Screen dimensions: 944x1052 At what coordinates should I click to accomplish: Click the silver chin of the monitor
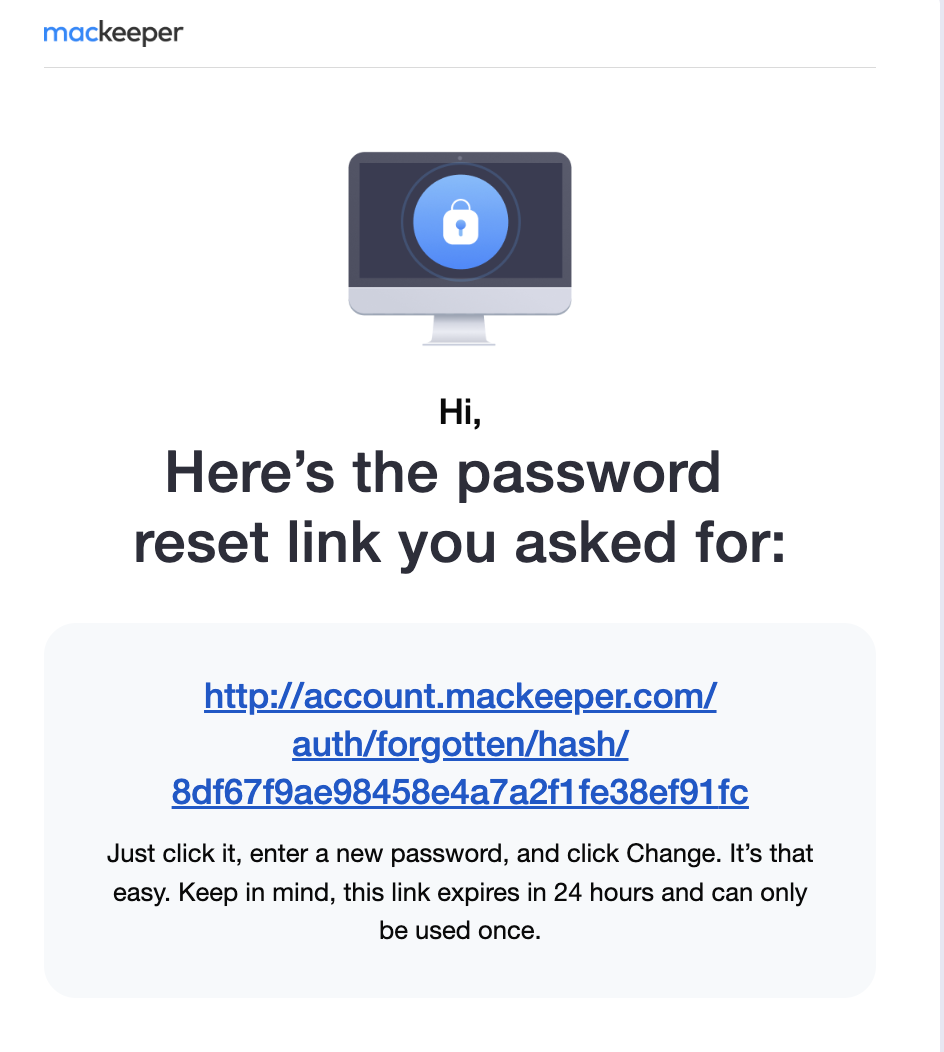coord(460,300)
